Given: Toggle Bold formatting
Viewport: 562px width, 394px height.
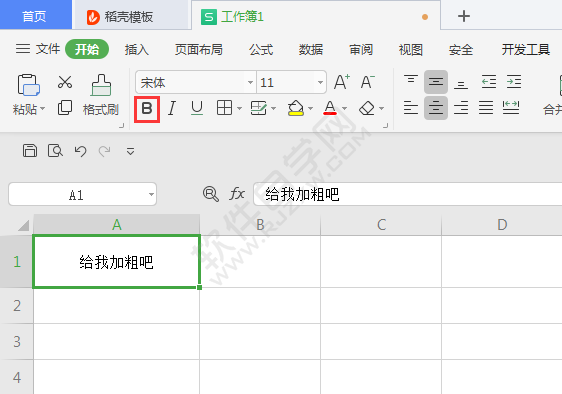Looking at the screenshot, I should 147,108.
